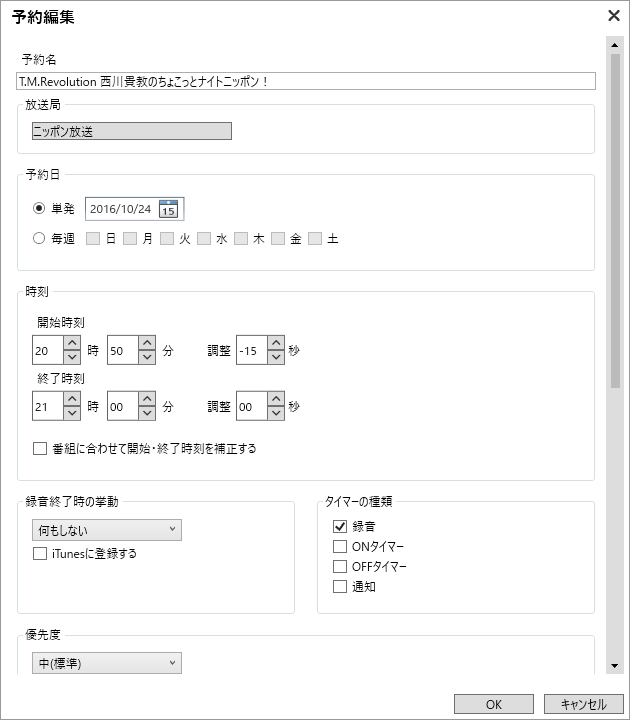Select the 単発 radio button
The image size is (630, 720).
coord(39,209)
